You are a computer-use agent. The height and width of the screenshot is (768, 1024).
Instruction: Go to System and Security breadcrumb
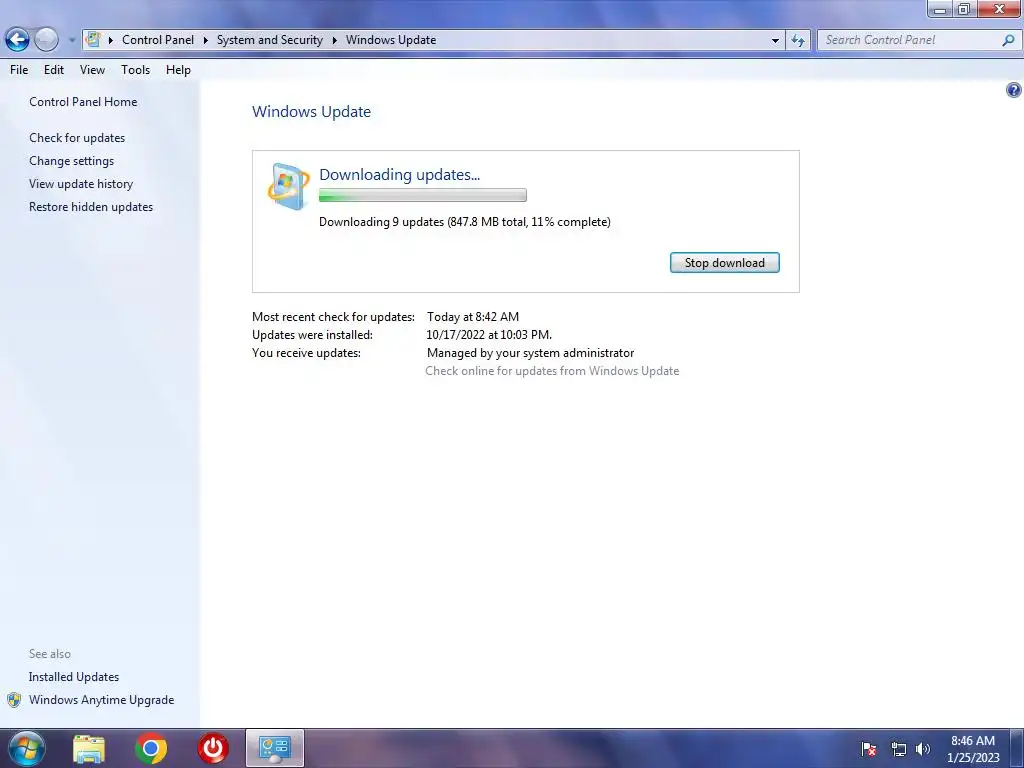pyautogui.click(x=270, y=40)
